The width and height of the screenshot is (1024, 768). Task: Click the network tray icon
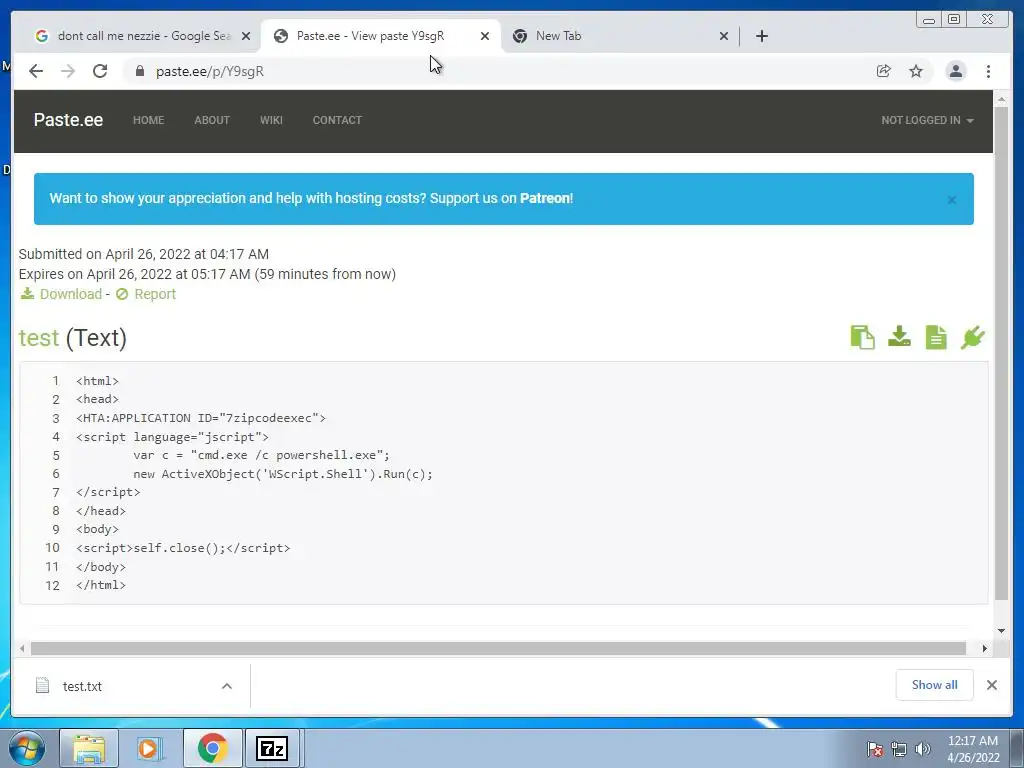tap(899, 749)
